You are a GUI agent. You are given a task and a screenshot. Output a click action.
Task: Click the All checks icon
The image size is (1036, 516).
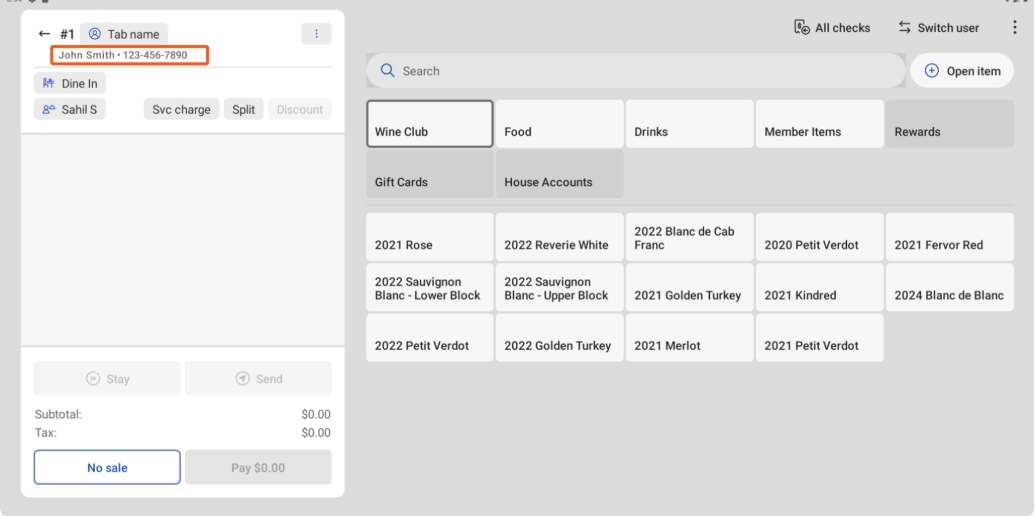pyautogui.click(x=801, y=28)
